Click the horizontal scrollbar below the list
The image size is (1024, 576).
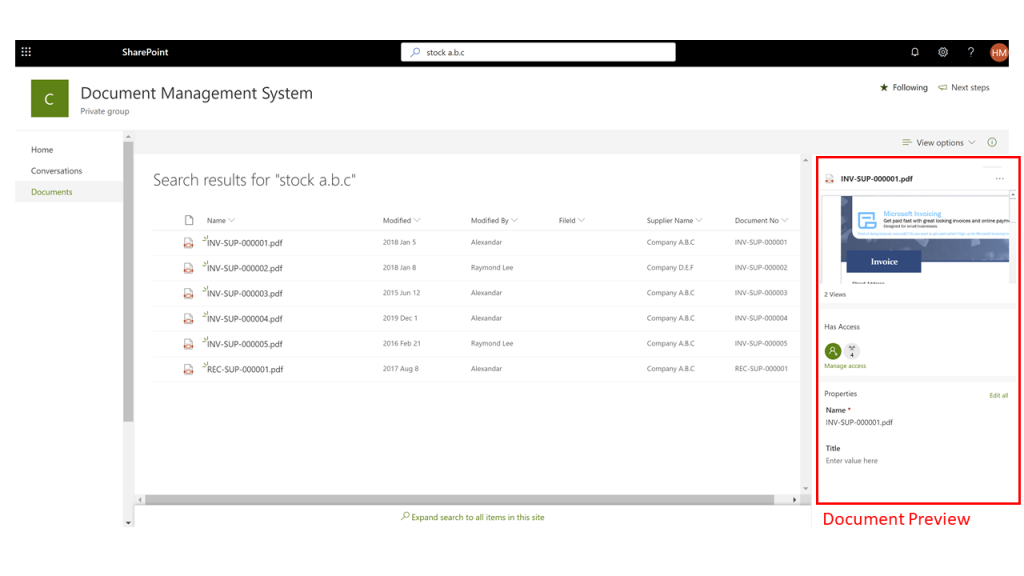(460, 499)
